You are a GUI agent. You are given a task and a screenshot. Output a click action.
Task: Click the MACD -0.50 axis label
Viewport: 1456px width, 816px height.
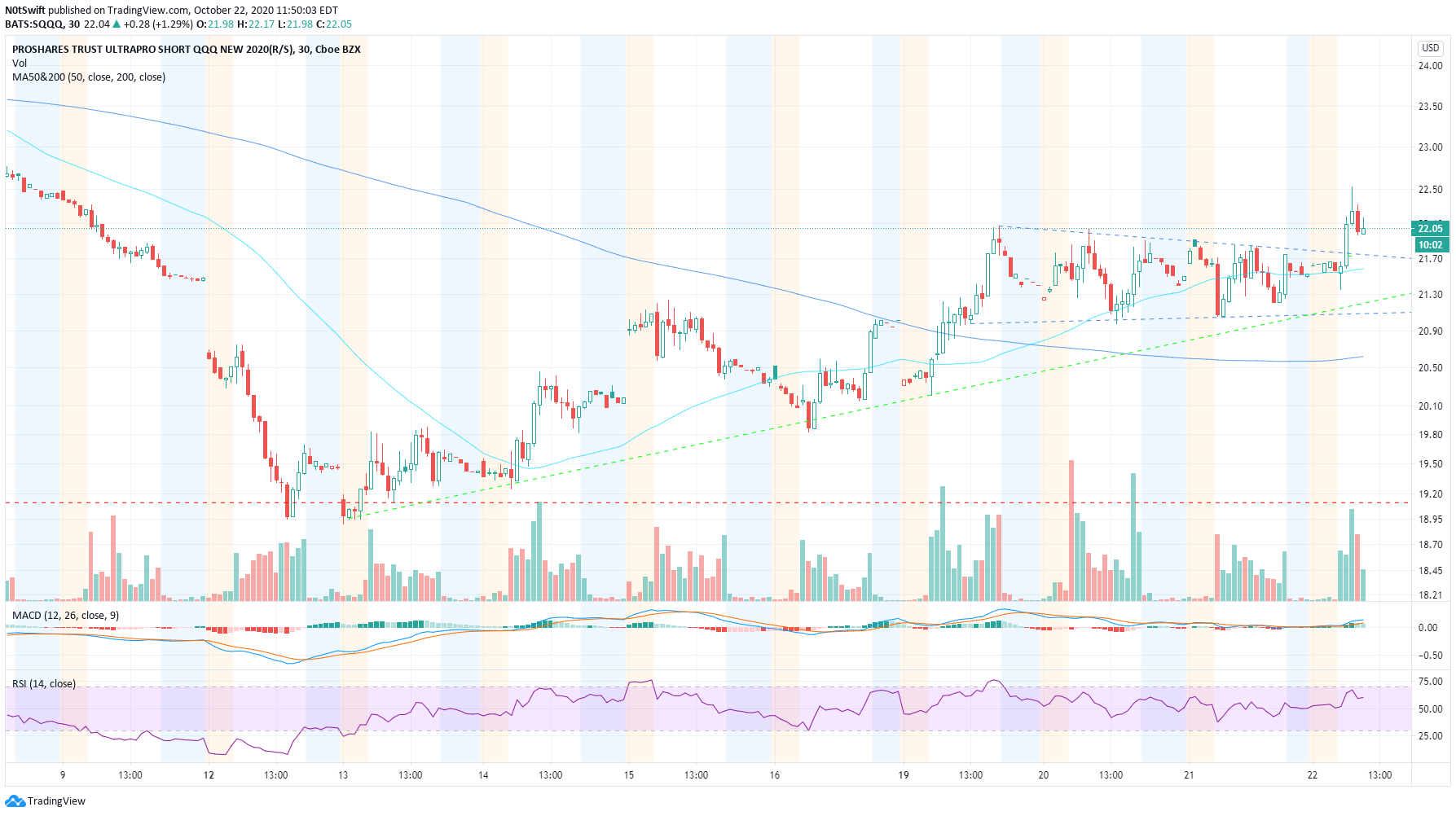1431,656
